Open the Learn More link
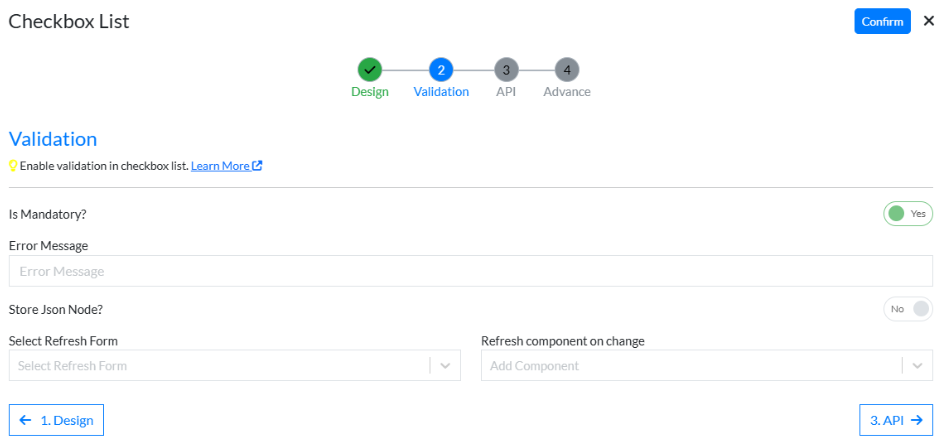The height and width of the screenshot is (444, 942). (x=220, y=166)
